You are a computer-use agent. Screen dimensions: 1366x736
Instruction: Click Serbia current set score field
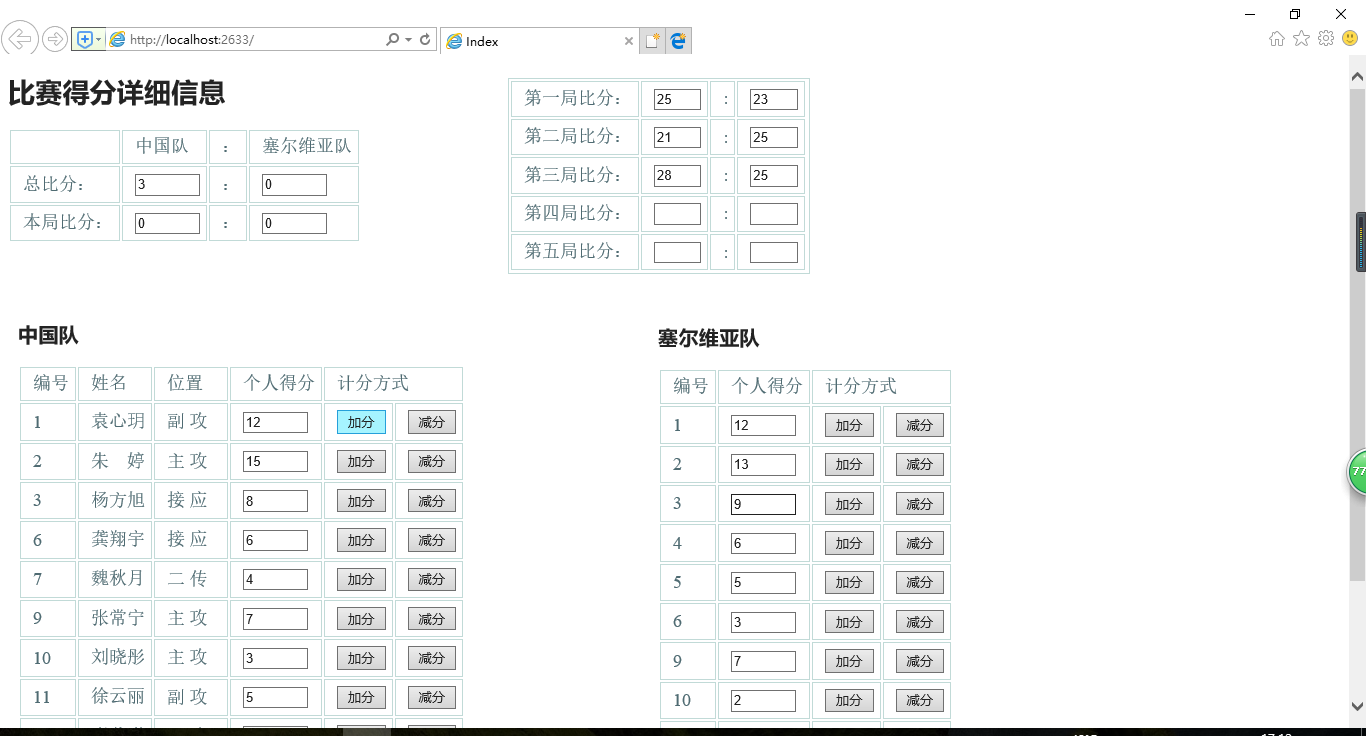pyautogui.click(x=294, y=223)
